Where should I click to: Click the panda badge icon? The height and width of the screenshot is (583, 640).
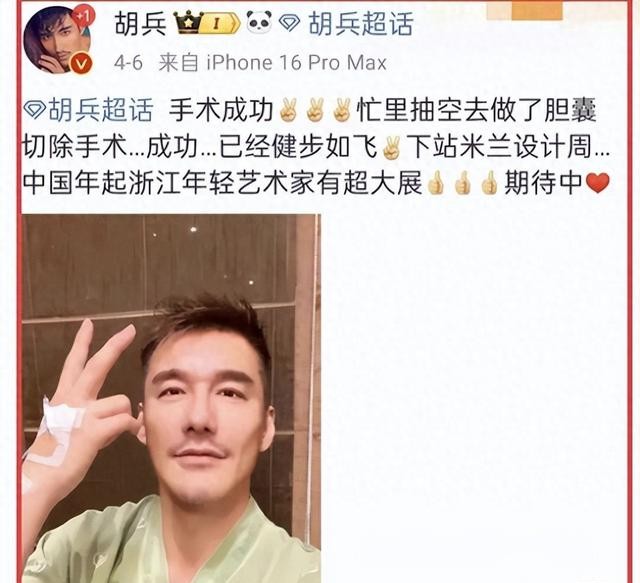259,22
